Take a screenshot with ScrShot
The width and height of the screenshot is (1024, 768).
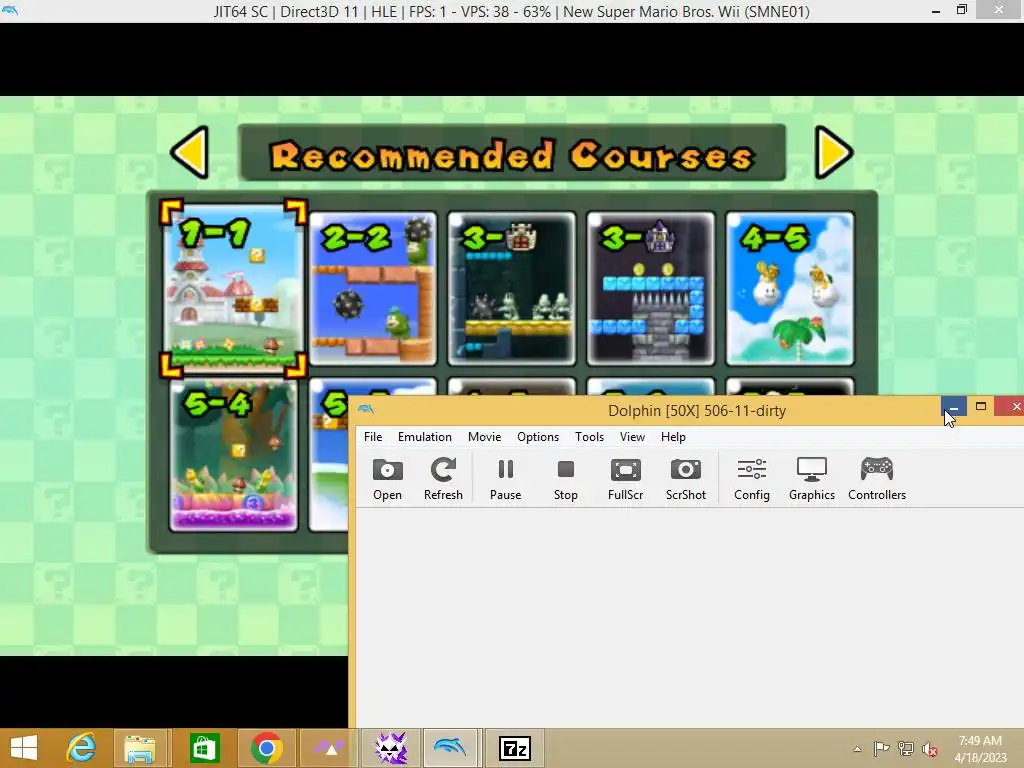(x=686, y=479)
